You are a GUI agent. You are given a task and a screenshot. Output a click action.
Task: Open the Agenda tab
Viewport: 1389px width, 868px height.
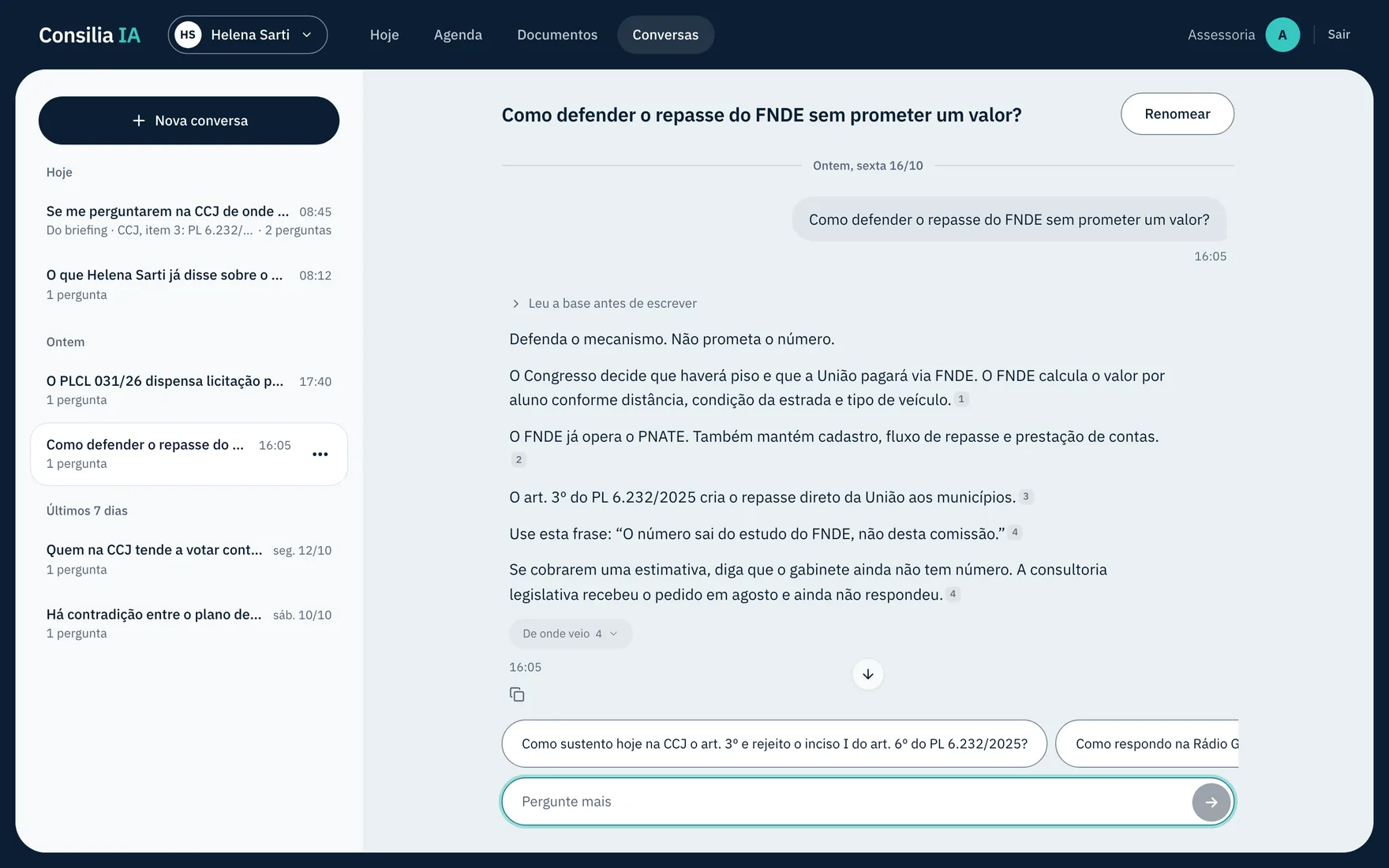point(458,35)
